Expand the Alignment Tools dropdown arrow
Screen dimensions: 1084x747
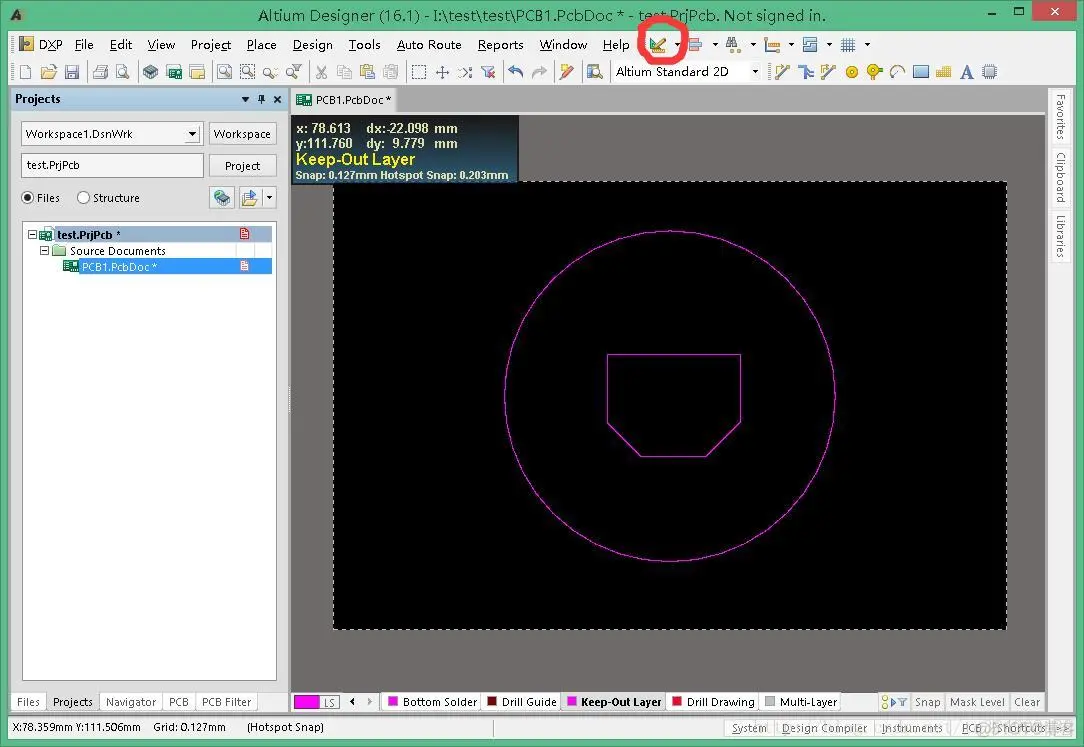pyautogui.click(x=715, y=45)
